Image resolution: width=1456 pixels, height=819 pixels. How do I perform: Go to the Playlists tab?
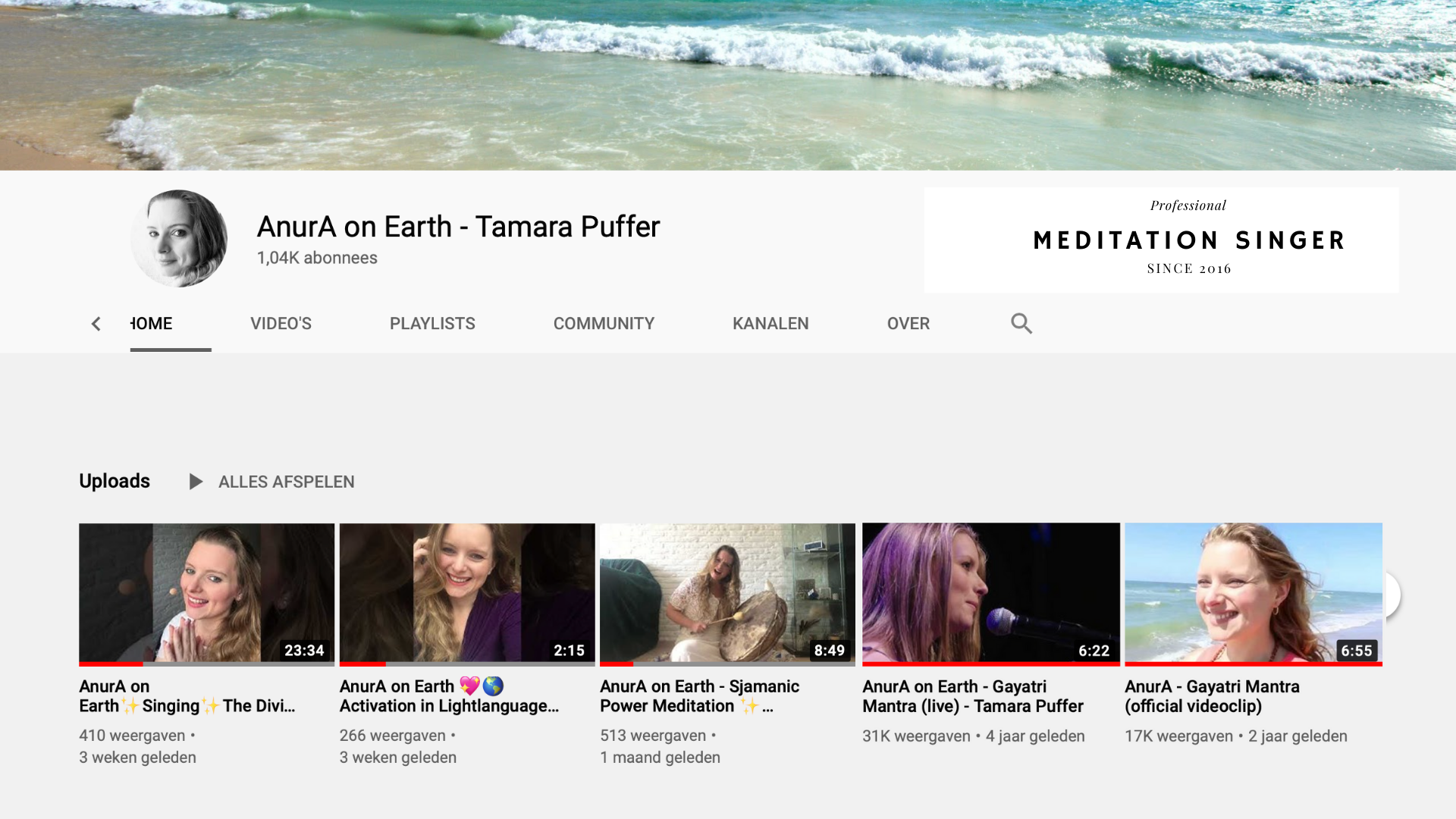tap(432, 324)
